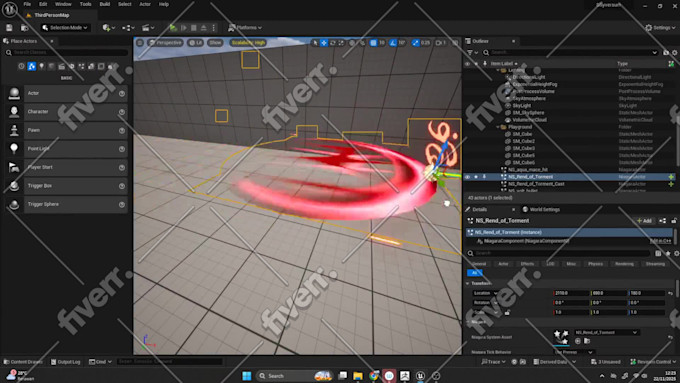Close the Place Actors panel tab
Image resolution: width=680 pixels, height=383 pixels.
tap(52, 41)
